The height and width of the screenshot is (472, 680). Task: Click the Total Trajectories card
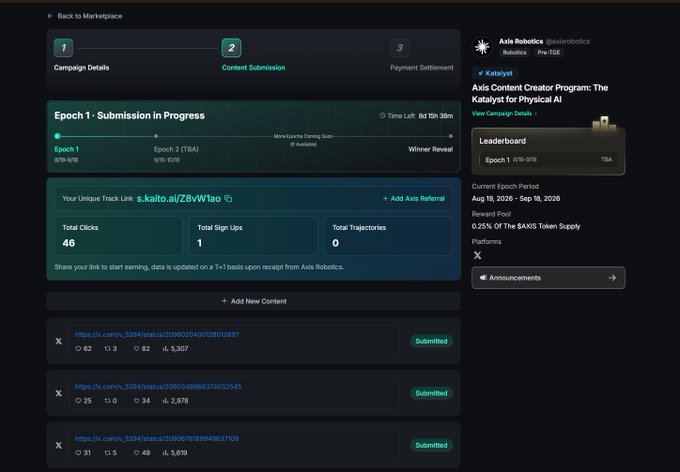(x=388, y=236)
